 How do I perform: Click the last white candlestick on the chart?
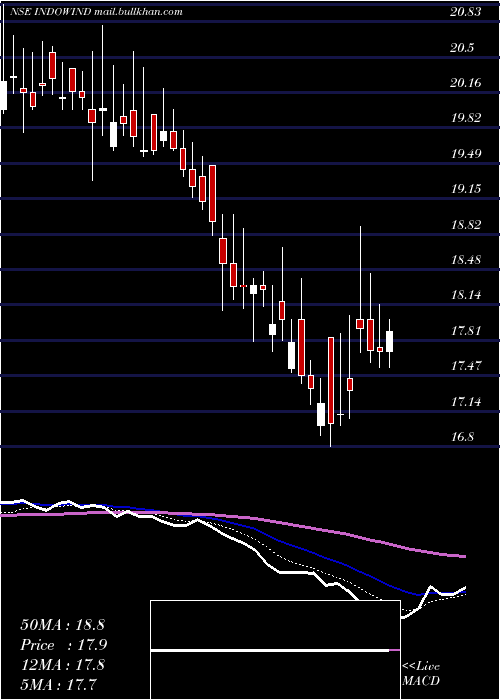[x=390, y=342]
